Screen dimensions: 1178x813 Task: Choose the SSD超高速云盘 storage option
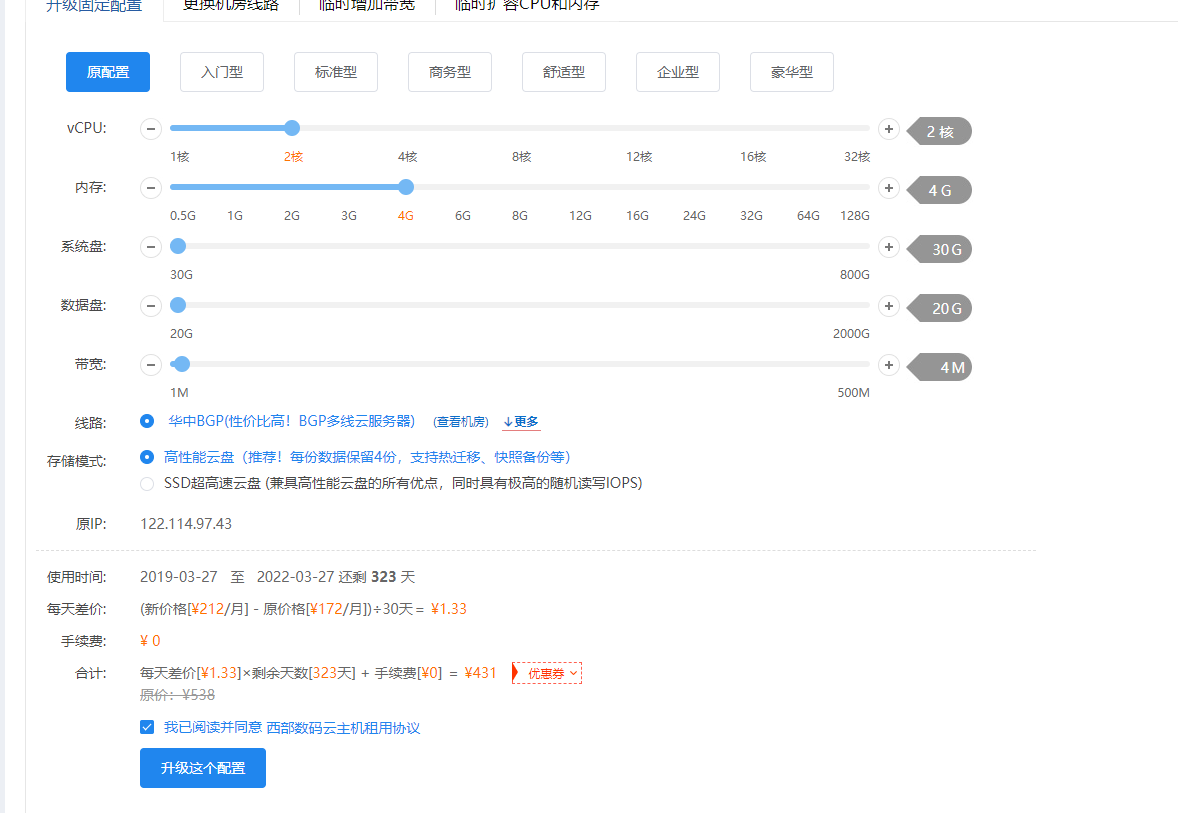click(148, 483)
